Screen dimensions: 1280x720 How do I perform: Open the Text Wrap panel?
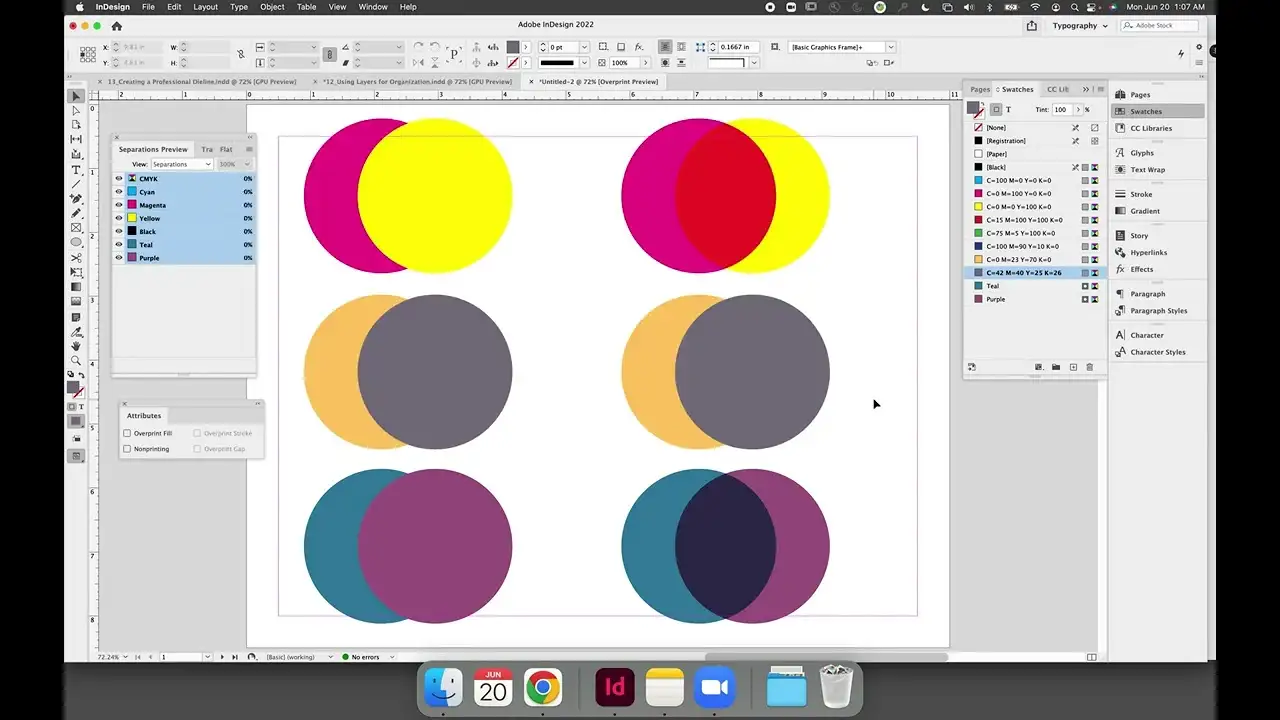(x=1147, y=170)
